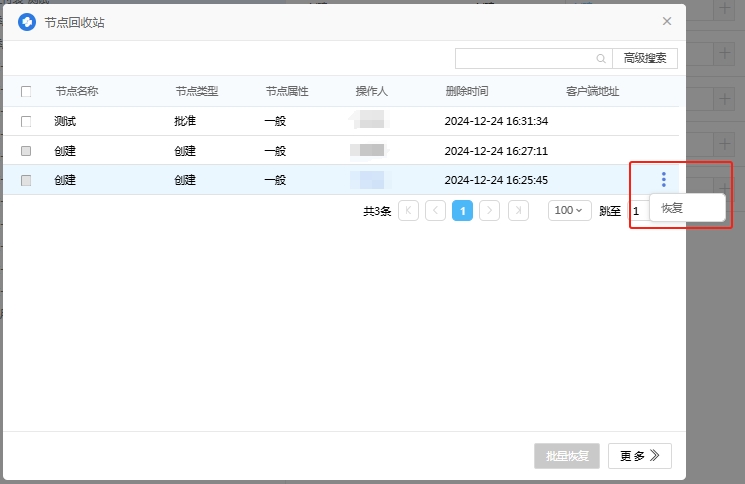The width and height of the screenshot is (745, 484).
Task: Click the blue app logo in dialog title
Action: [x=27, y=21]
